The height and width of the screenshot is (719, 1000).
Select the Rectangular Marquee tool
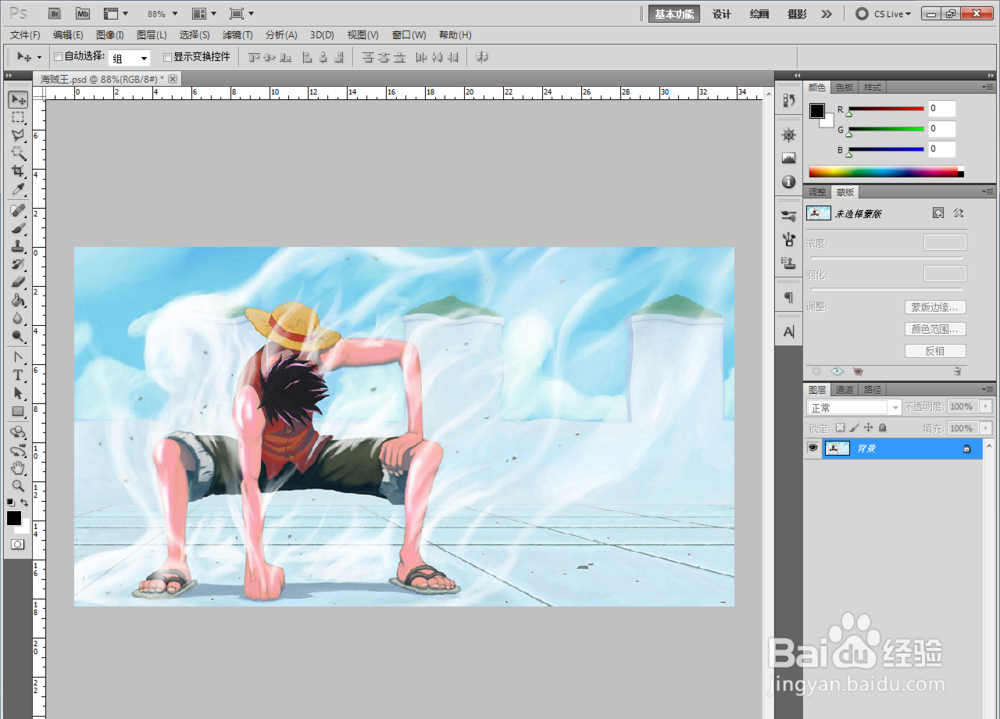[18, 117]
